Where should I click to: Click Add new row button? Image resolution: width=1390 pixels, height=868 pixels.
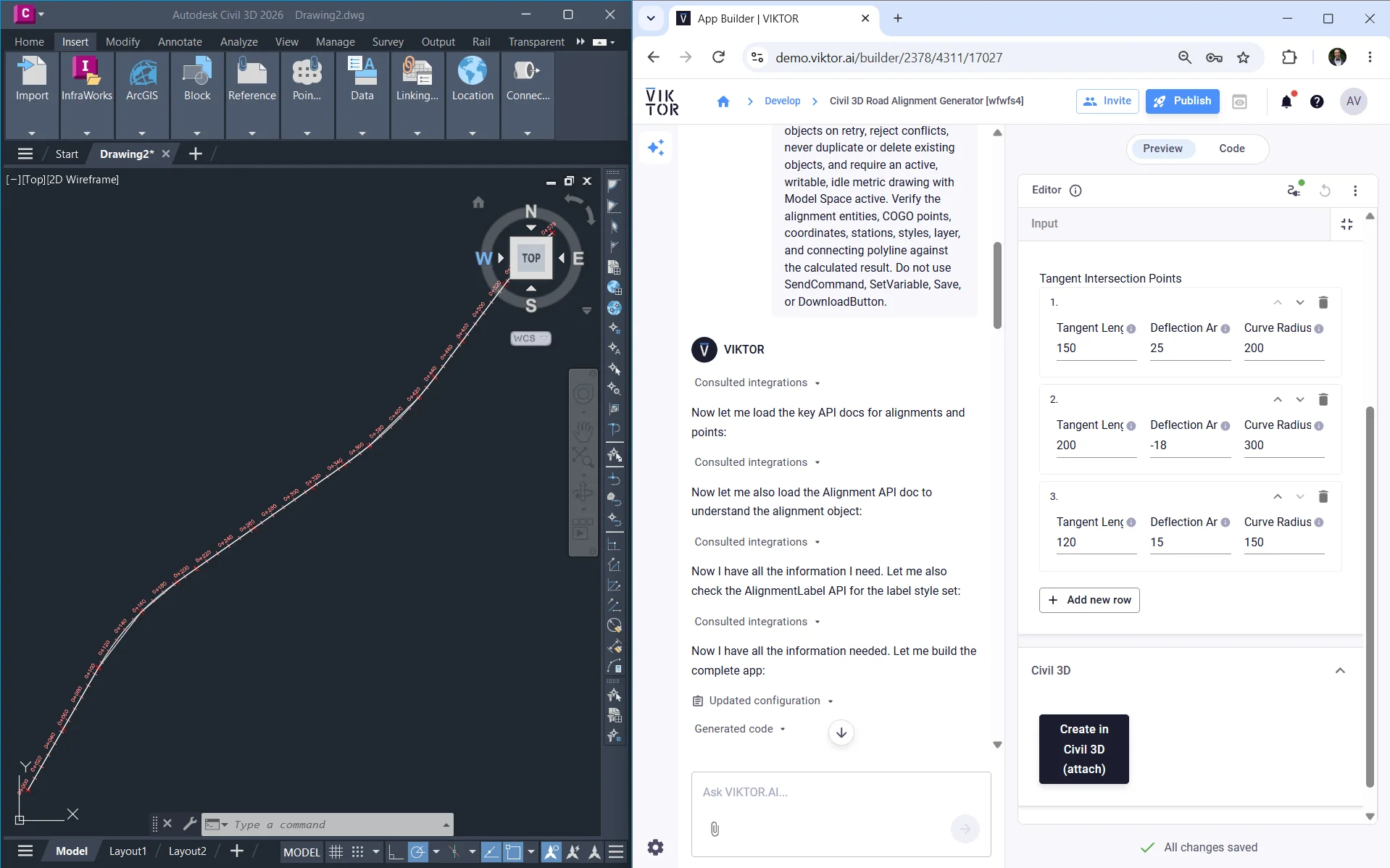pos(1089,600)
